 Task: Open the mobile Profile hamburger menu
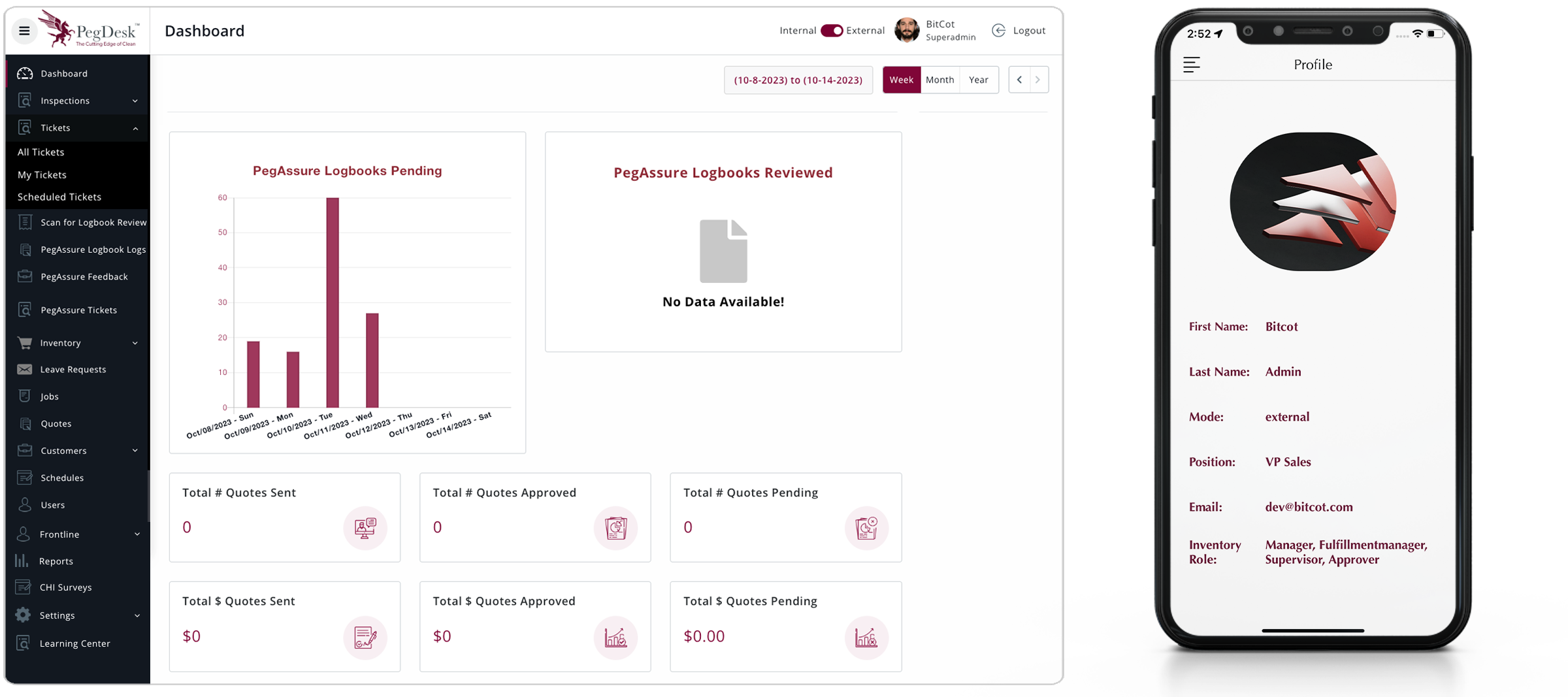(1191, 65)
